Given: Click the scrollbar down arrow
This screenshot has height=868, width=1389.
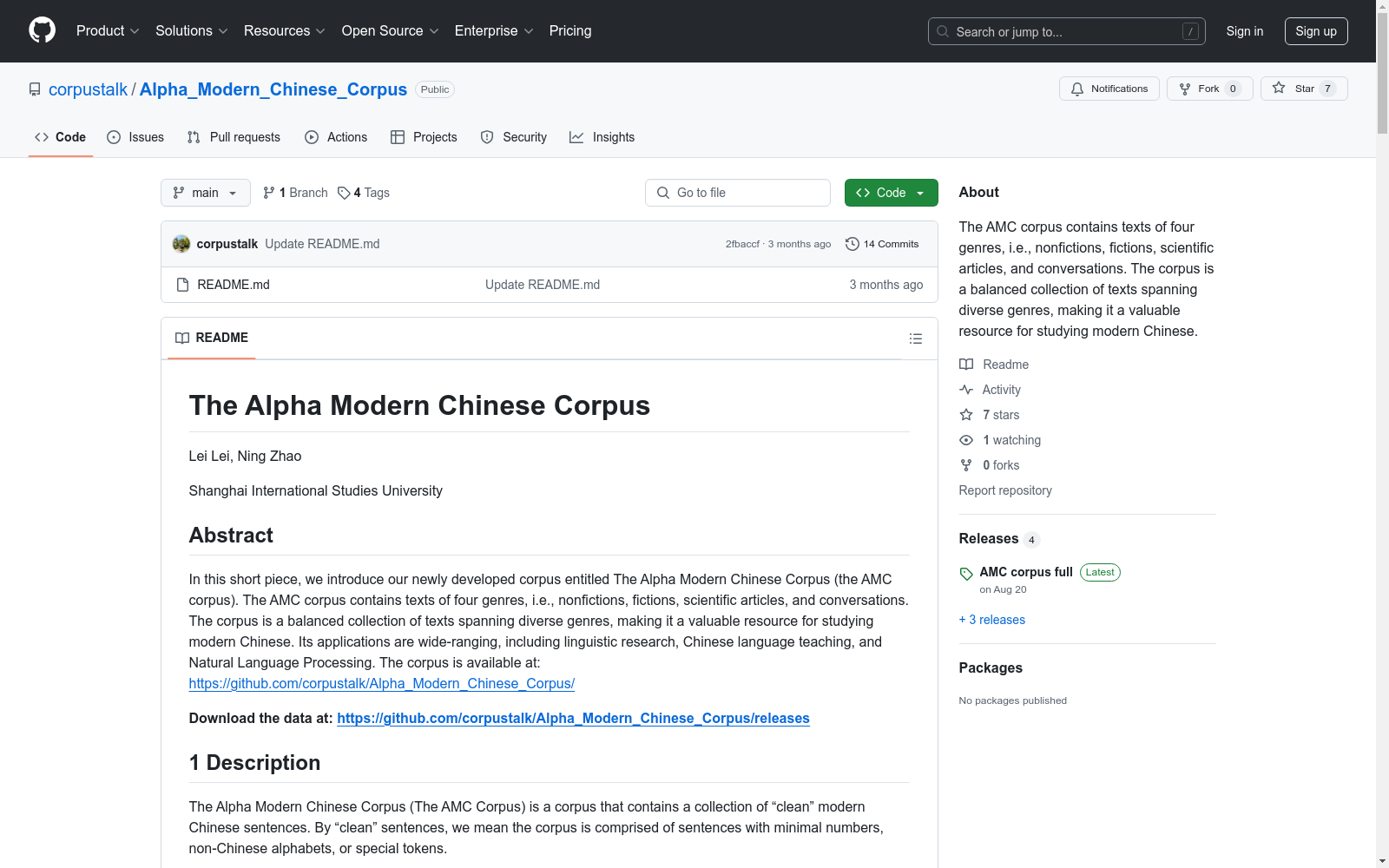Looking at the screenshot, I should 1382,861.
